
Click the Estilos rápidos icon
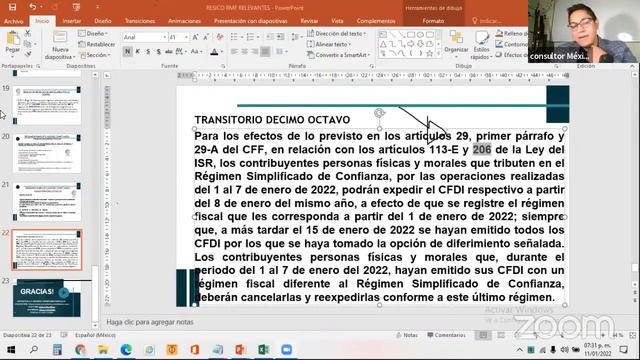[x=482, y=39]
